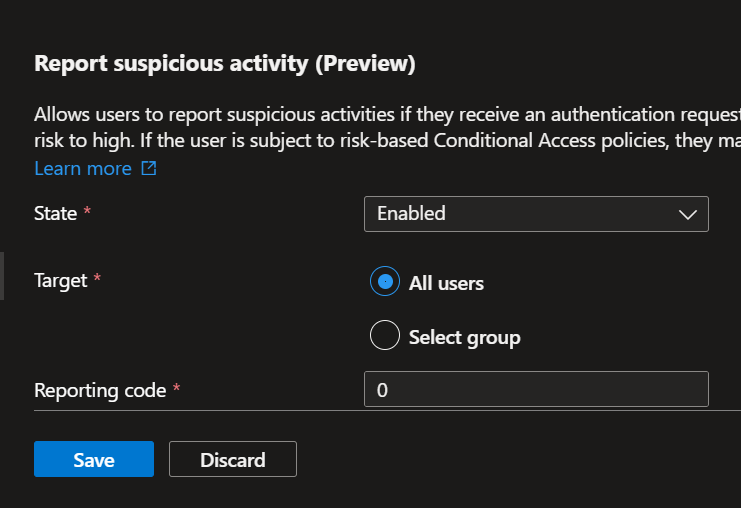Screen dimensions: 741x508
Task: Choose the Select group radio button
Action: tap(385, 336)
